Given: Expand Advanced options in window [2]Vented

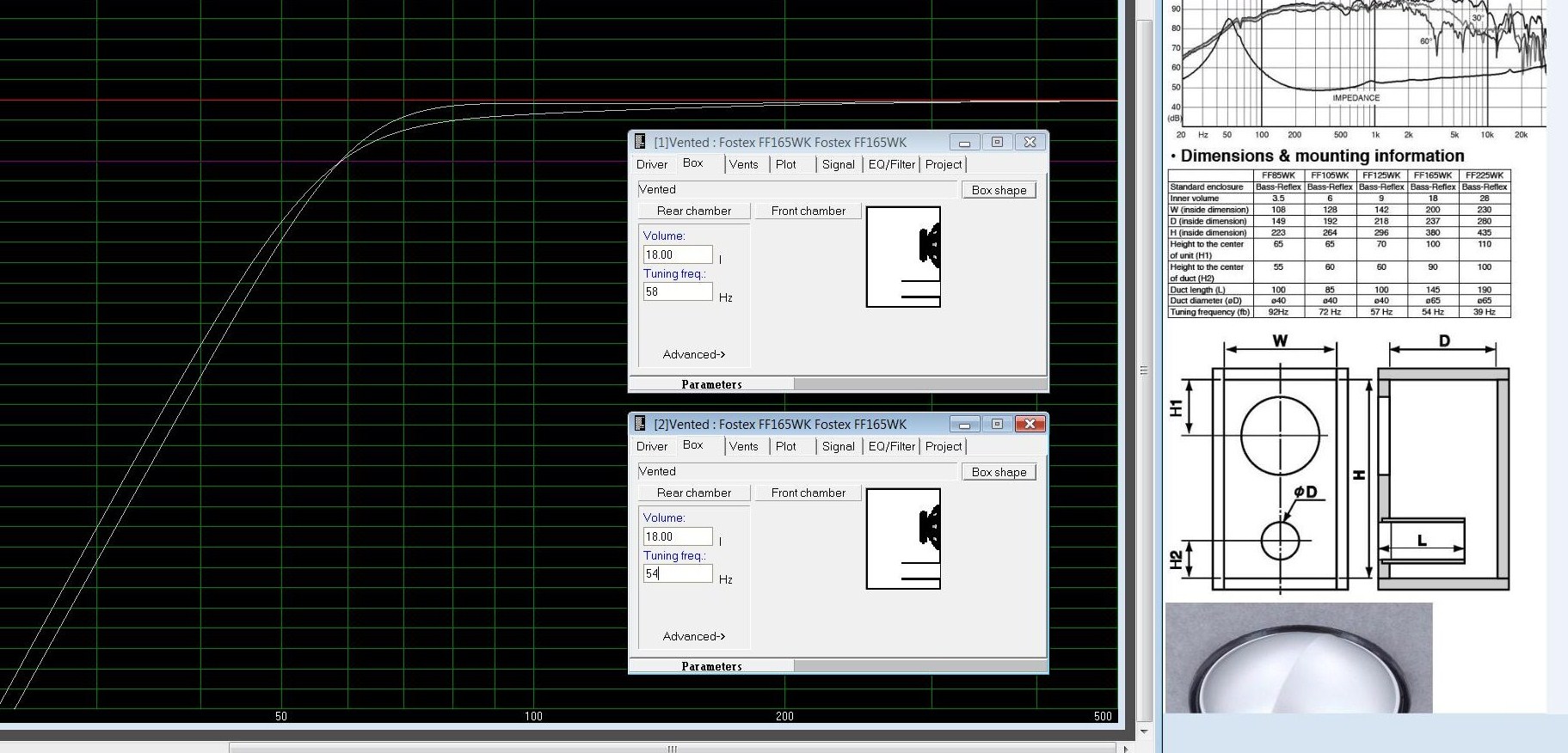Looking at the screenshot, I should [694, 636].
